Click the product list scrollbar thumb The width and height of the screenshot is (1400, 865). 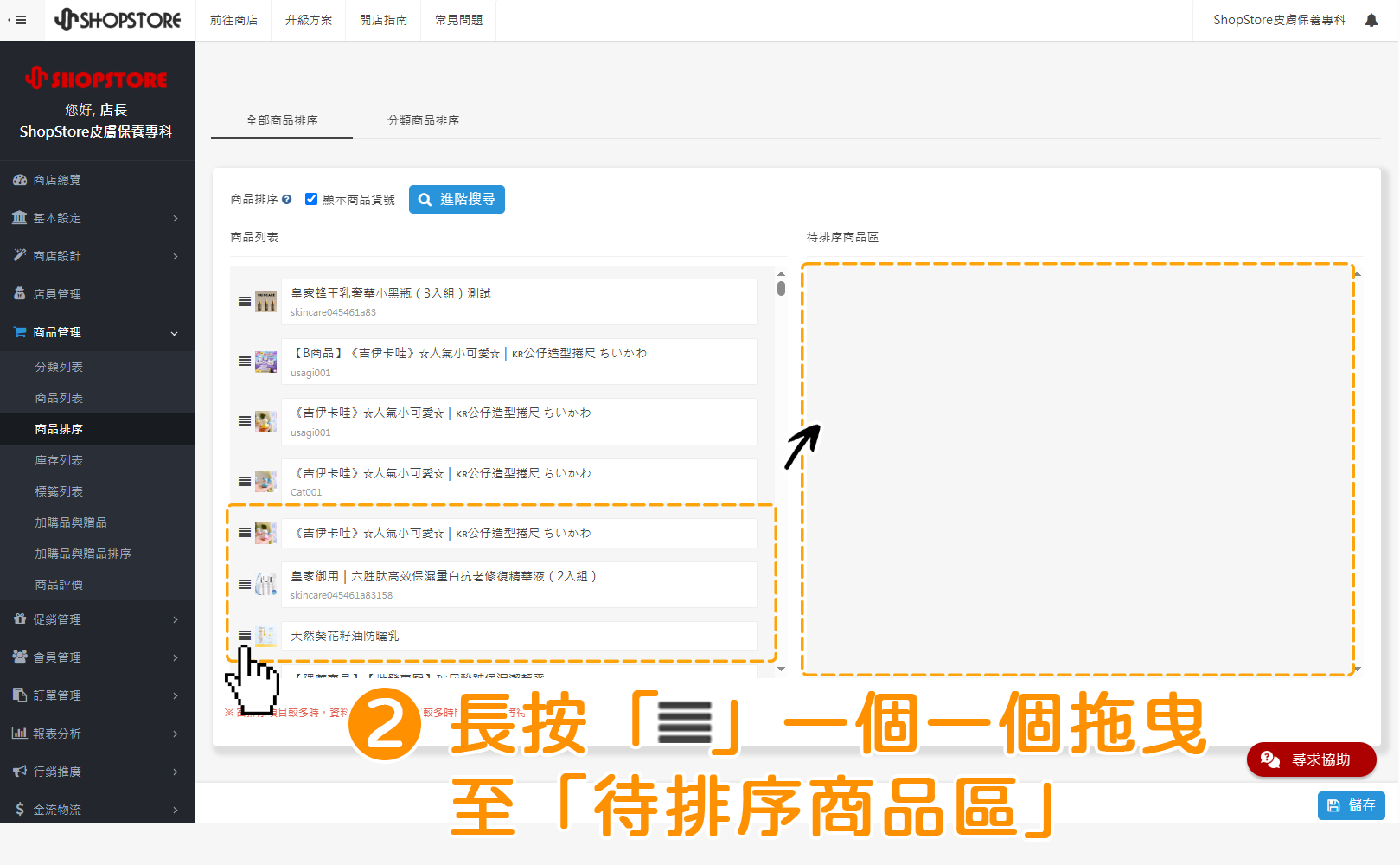(x=781, y=288)
